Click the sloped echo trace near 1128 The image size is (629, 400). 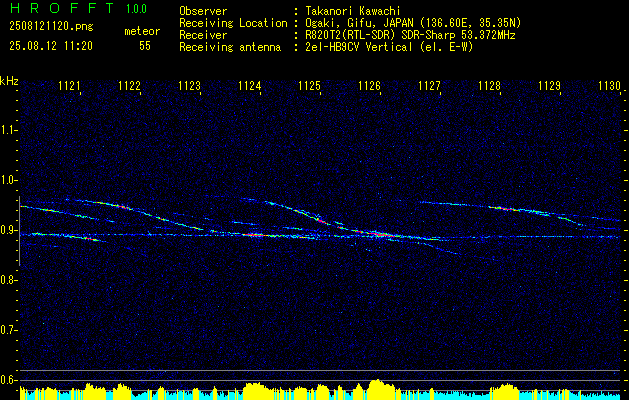pyautogui.click(x=505, y=209)
